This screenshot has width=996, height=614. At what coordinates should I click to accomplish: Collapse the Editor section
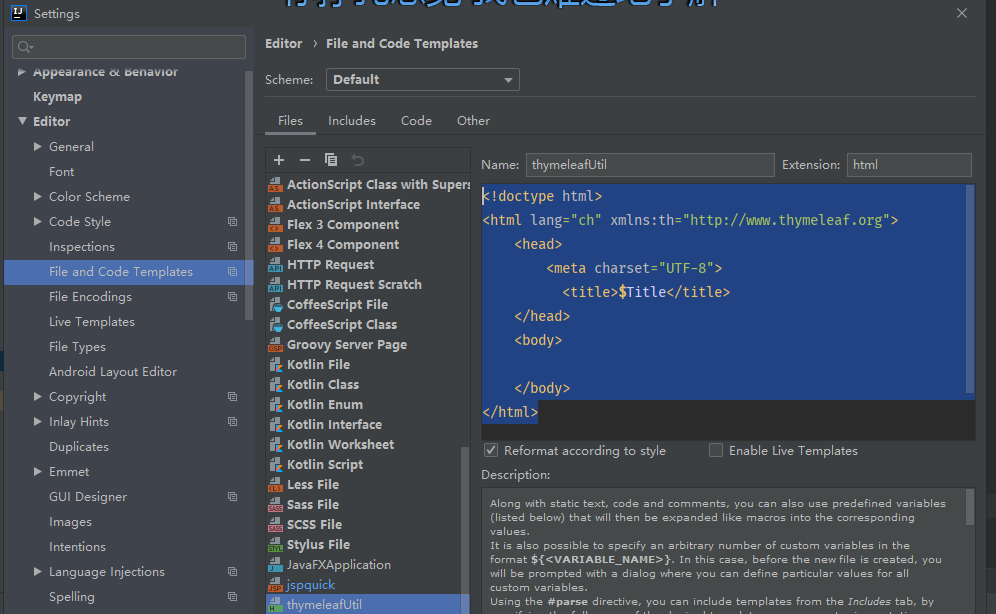coord(22,121)
